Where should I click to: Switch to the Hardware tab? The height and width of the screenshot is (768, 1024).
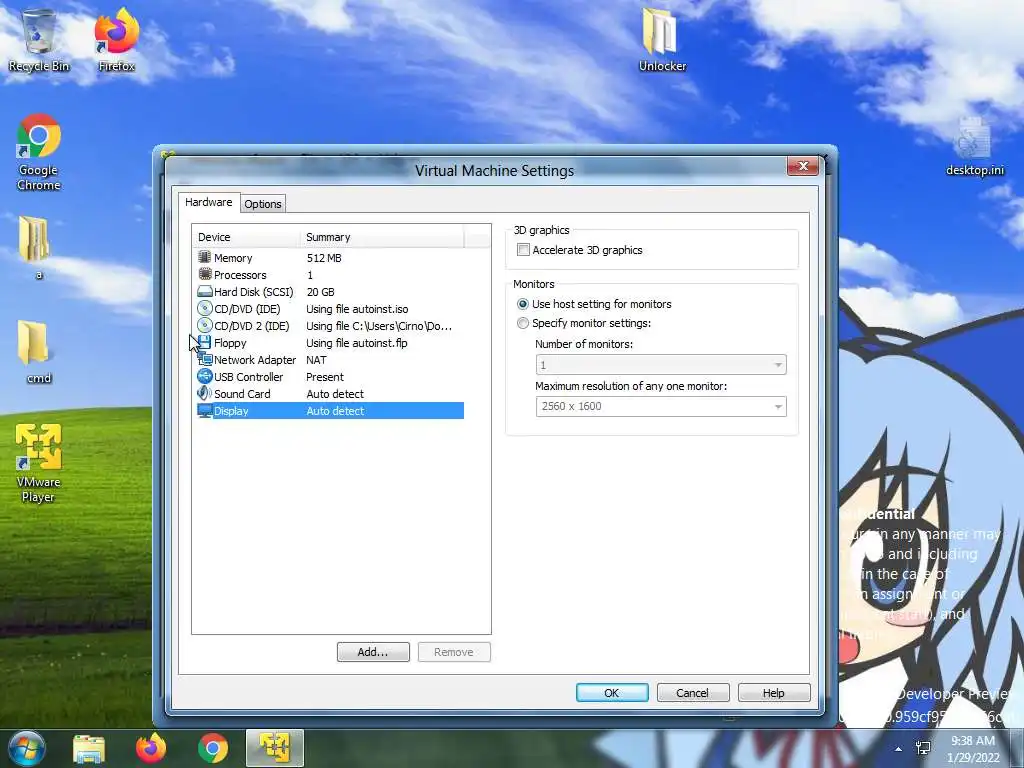point(208,202)
